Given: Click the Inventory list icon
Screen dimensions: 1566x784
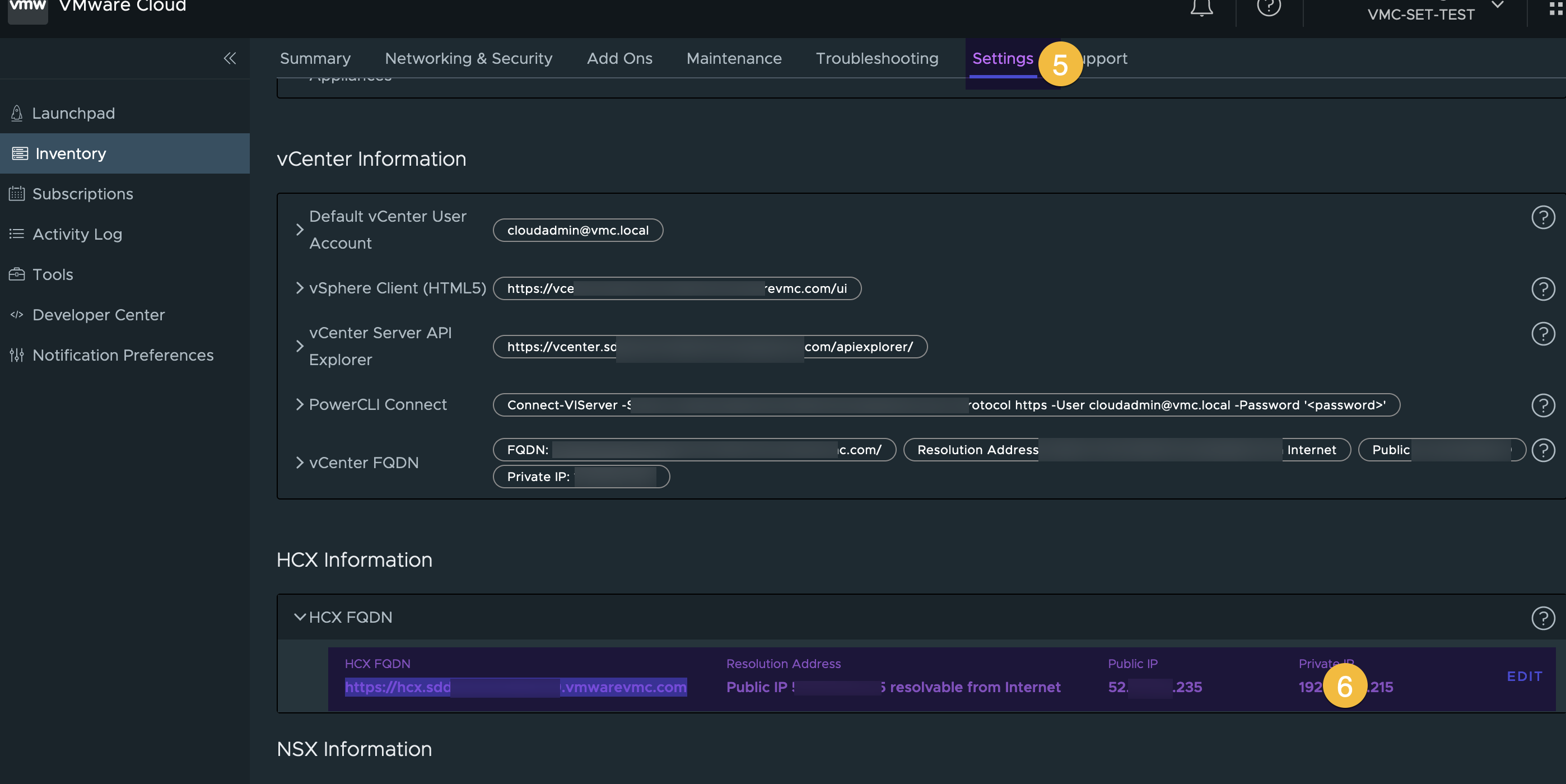Looking at the screenshot, I should pyautogui.click(x=20, y=153).
